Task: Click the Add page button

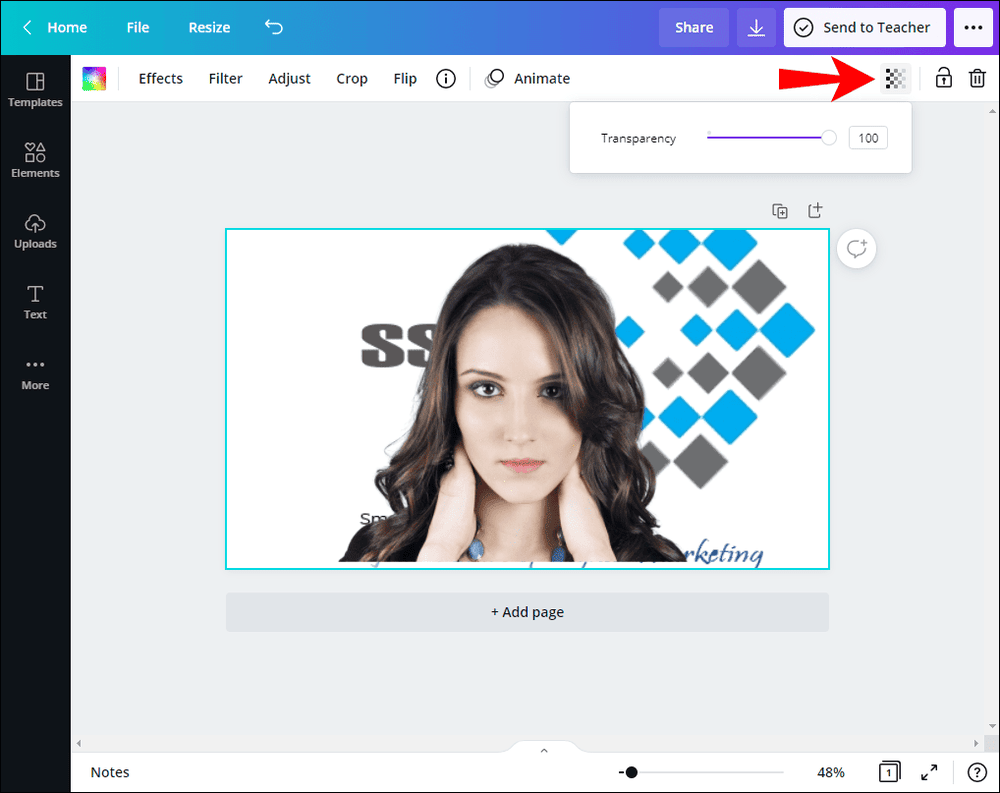Action: coord(527,611)
